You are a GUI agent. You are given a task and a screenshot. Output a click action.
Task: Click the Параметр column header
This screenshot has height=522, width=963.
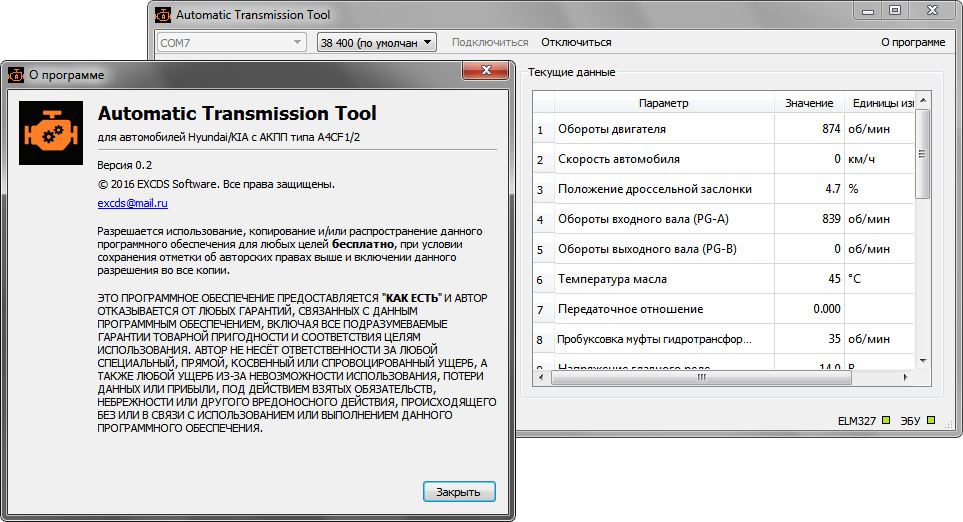664,103
